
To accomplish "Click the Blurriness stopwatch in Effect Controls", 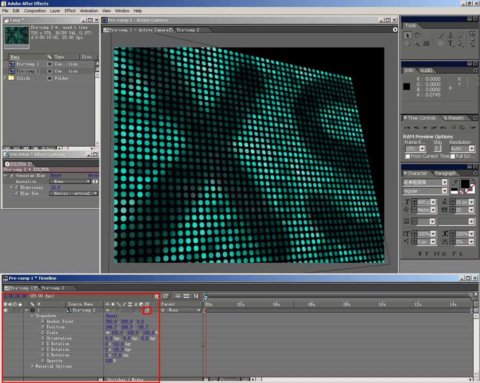I will coord(16,188).
